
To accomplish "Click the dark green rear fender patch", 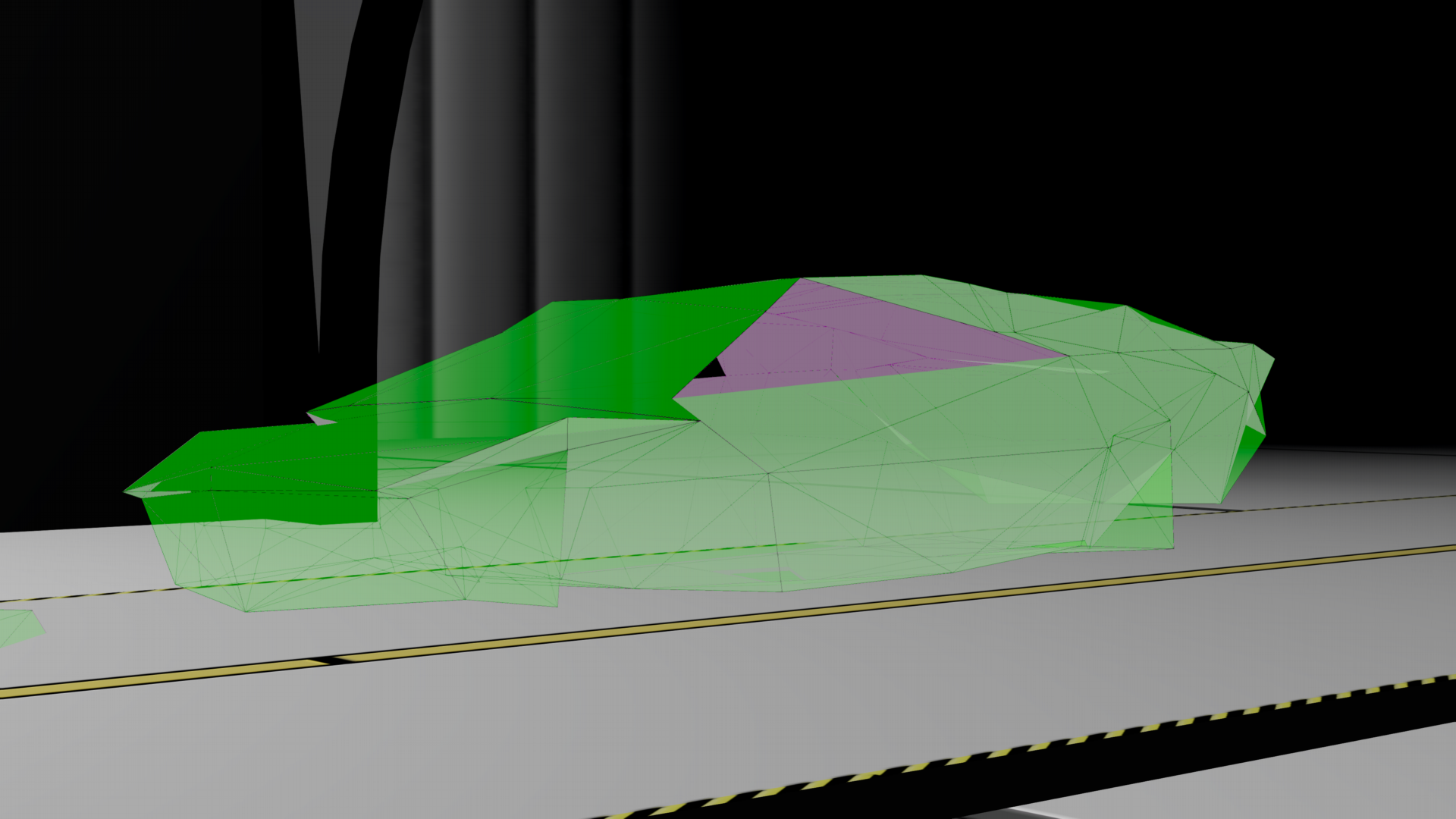I will (x=1244, y=451).
